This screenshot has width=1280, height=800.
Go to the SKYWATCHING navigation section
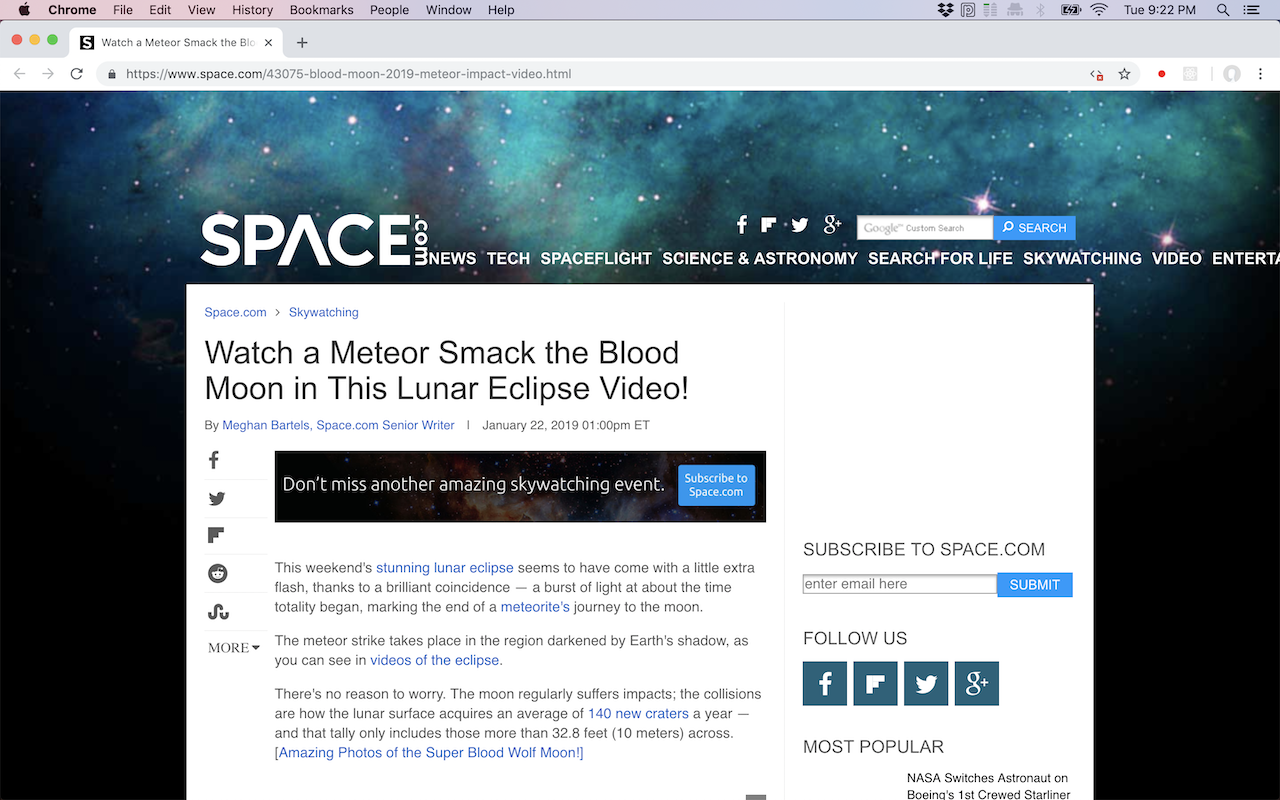[x=1082, y=258]
